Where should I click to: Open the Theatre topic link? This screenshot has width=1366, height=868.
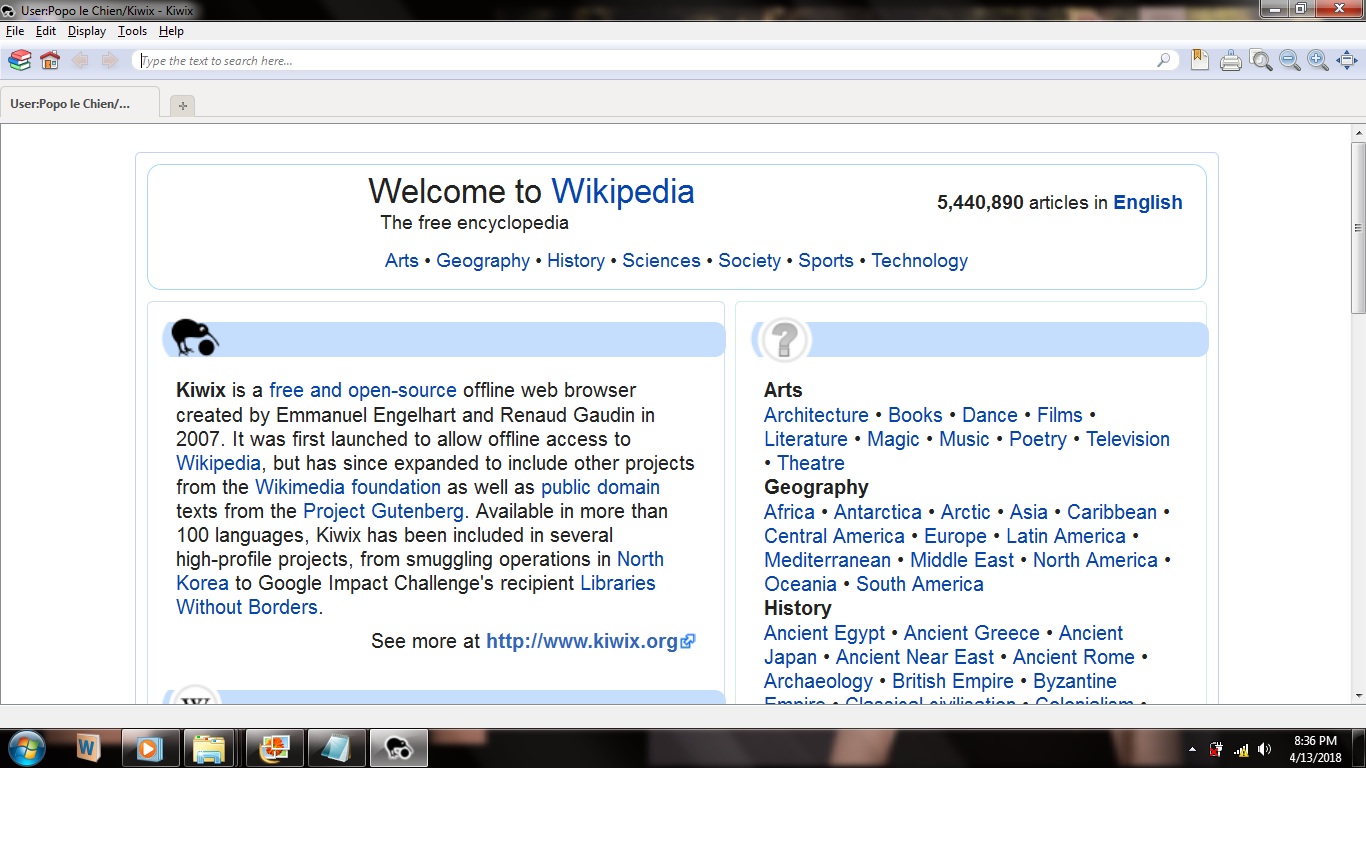tap(811, 463)
